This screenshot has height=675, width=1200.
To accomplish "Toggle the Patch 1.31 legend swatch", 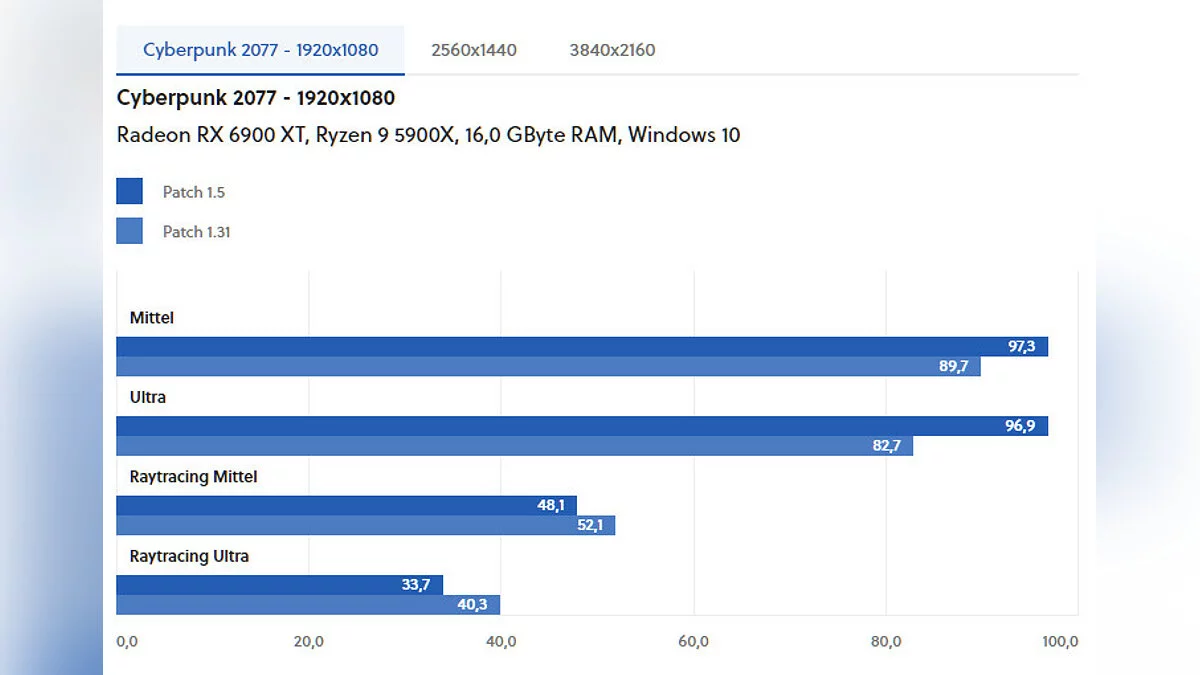I will [130, 231].
